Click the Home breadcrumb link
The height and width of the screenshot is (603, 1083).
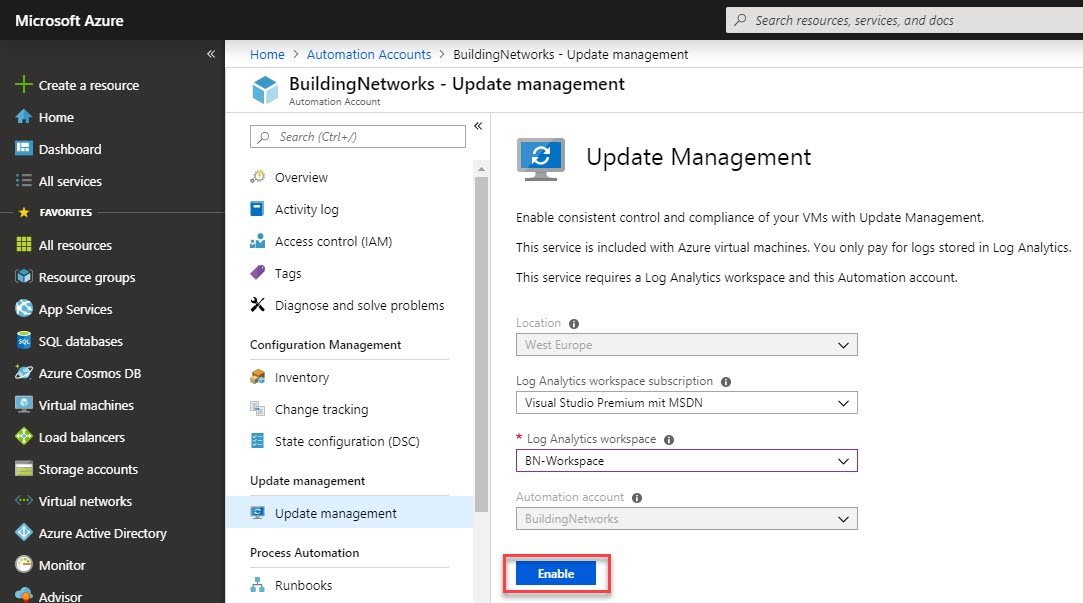tap(267, 55)
